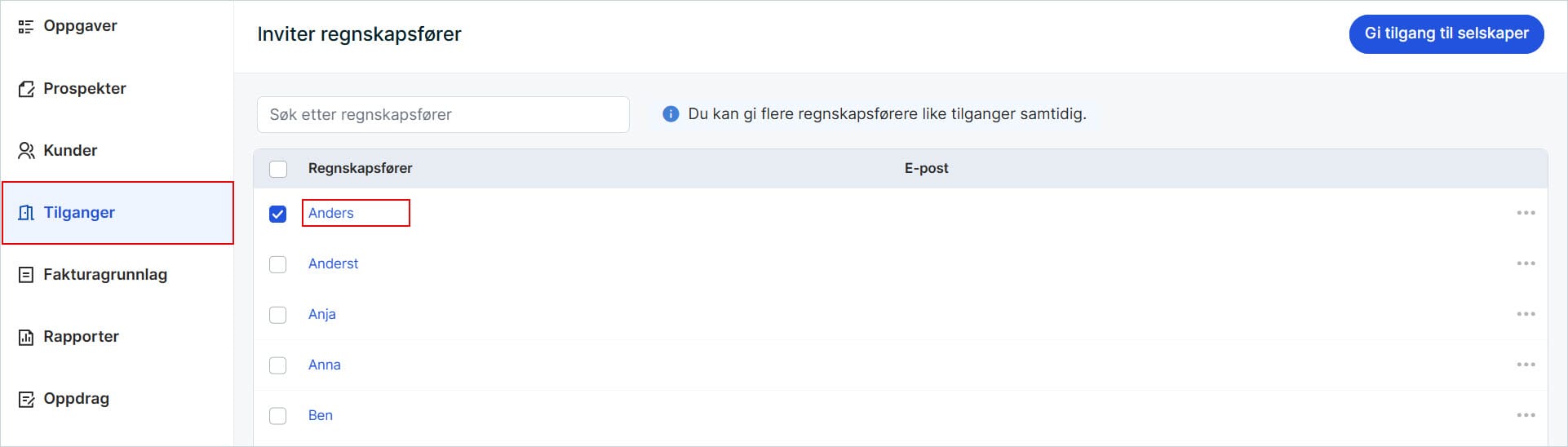Click the hint text about flere regnskapsførere
1568x447 pixels.
click(888, 114)
